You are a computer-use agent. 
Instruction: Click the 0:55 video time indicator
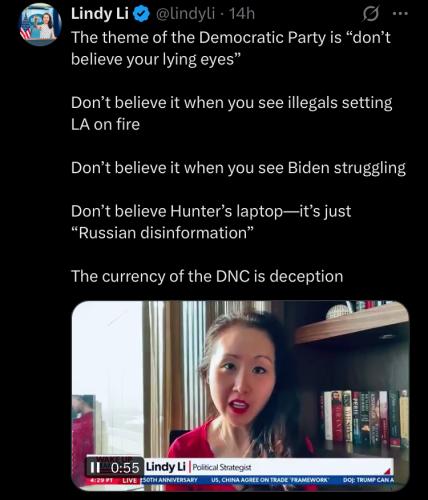tap(125, 468)
